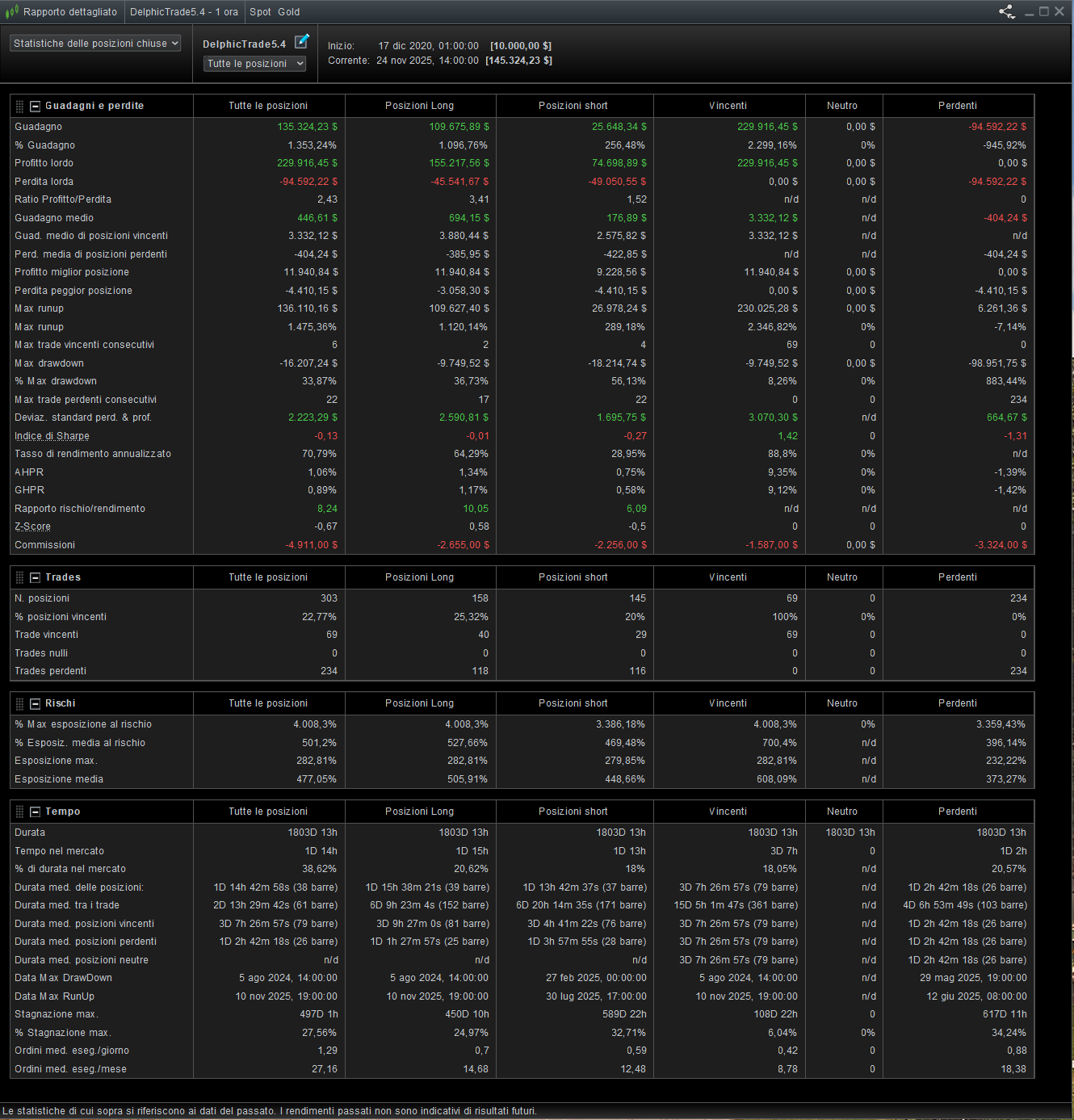Grab the drag handle of Guadagni e perdite
The image size is (1074, 1120).
pos(19,106)
